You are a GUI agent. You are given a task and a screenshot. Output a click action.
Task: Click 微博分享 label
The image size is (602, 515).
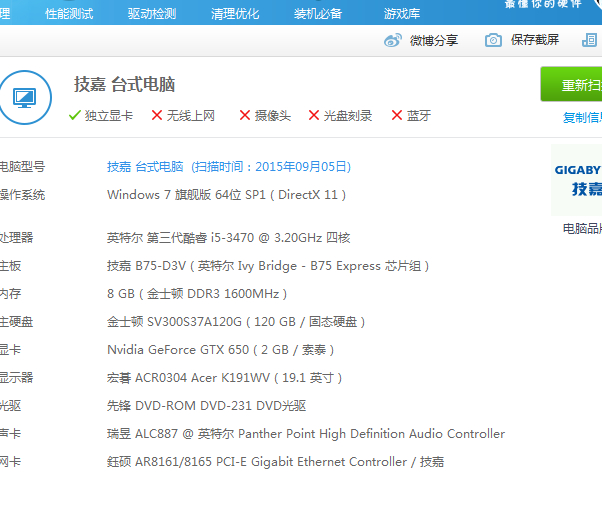[x=434, y=40]
